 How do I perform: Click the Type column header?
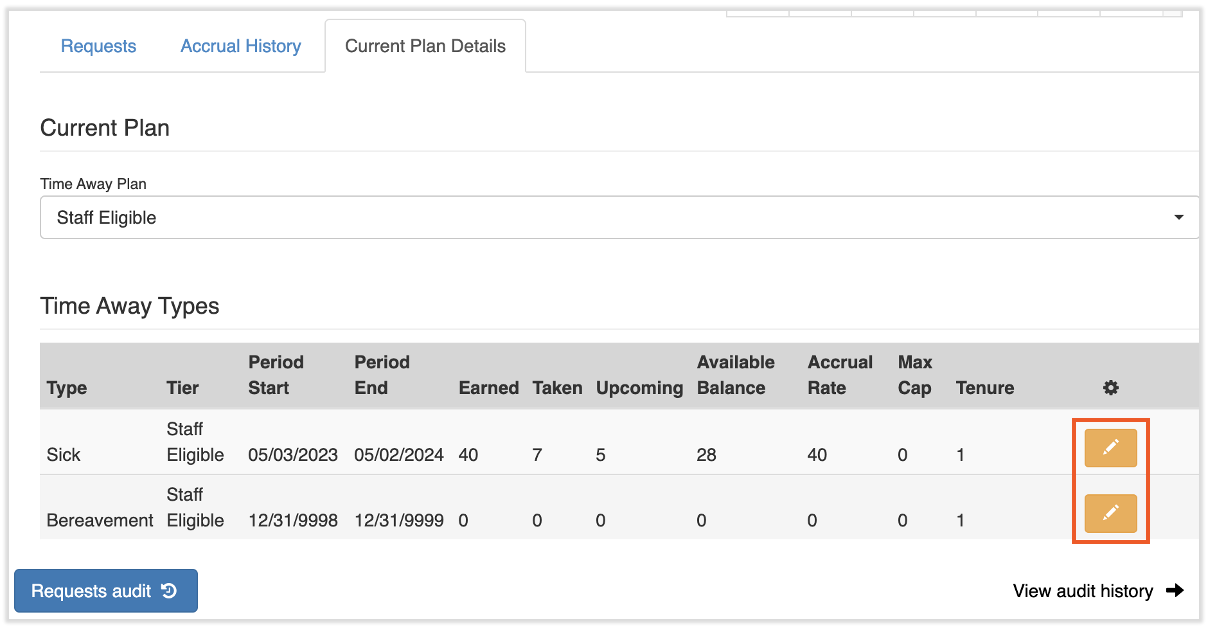pyautogui.click(x=67, y=388)
